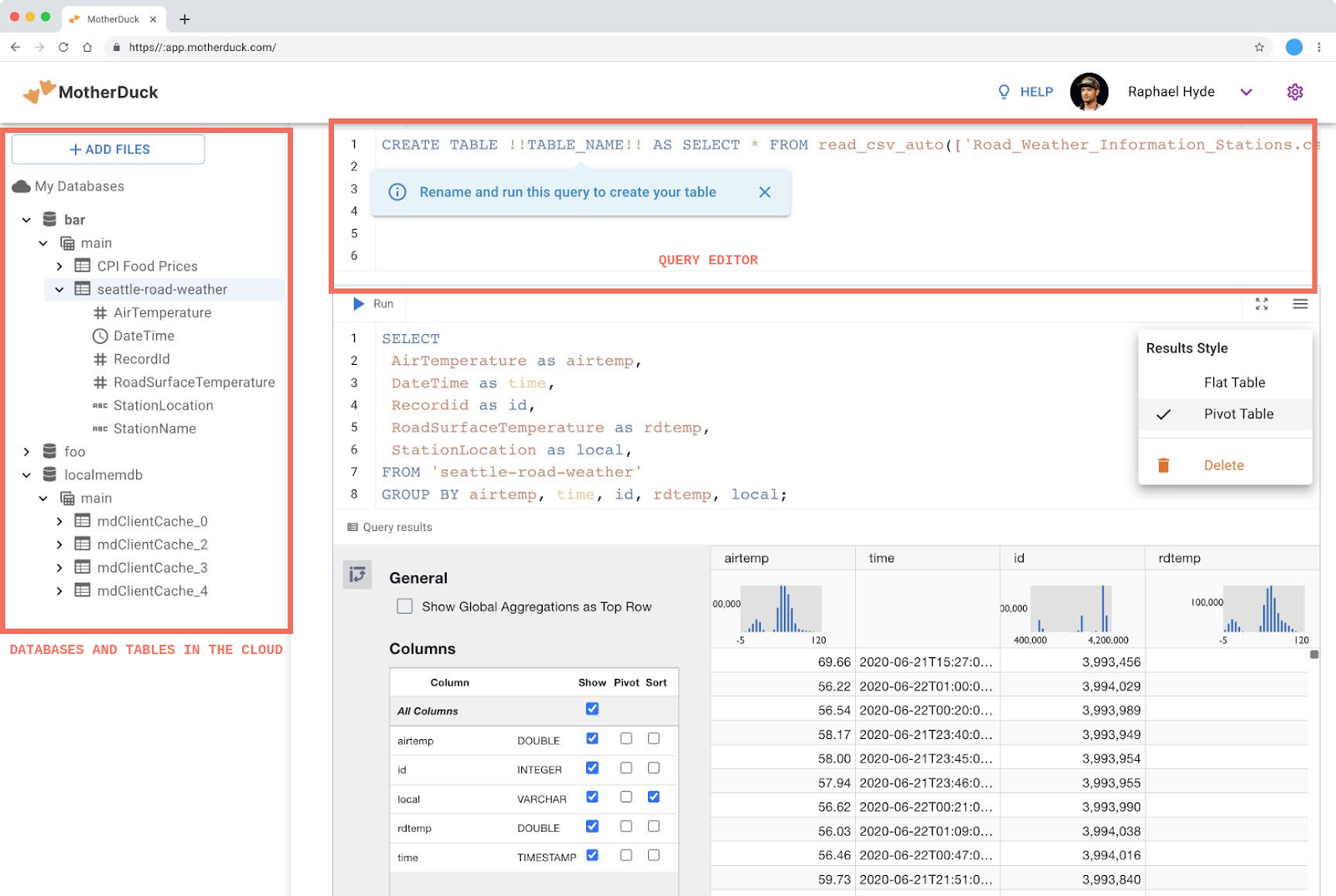This screenshot has height=896, width=1336.
Task: Toggle the pivot settings panel icon
Action: [357, 575]
